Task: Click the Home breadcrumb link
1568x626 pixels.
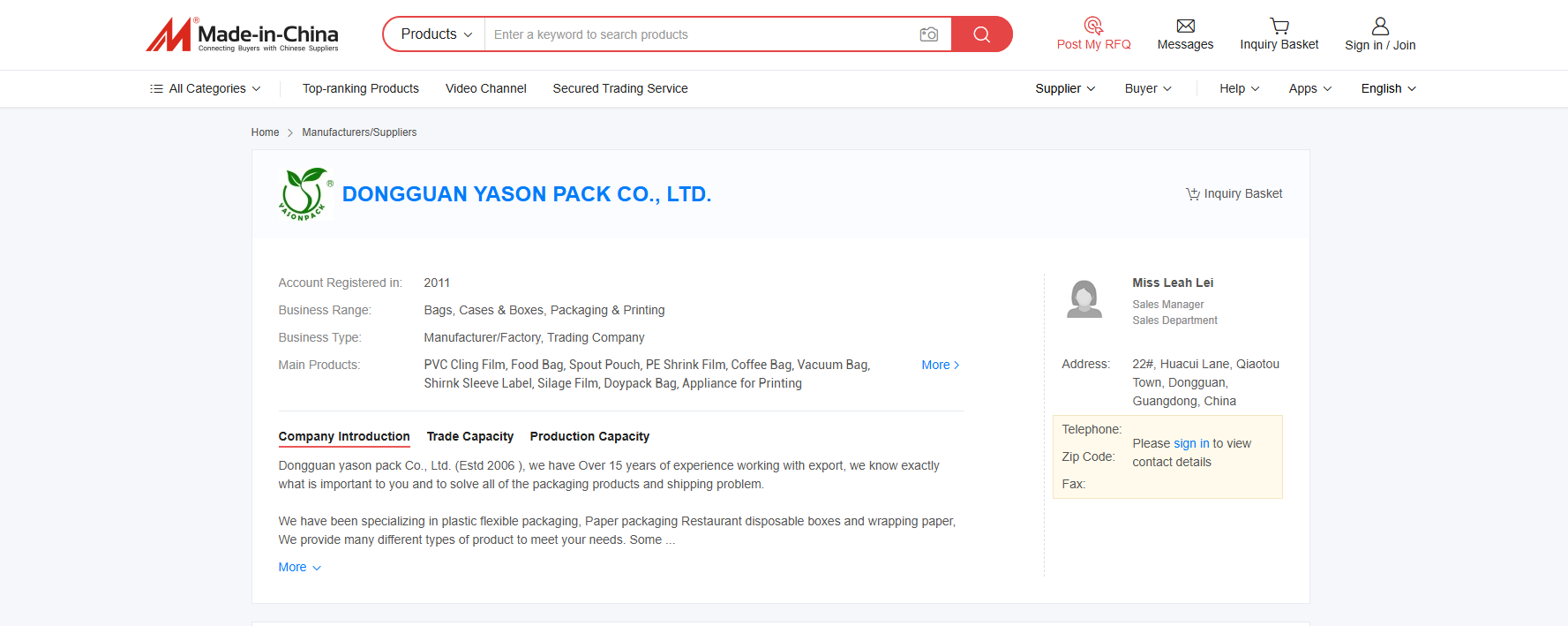Action: coord(265,132)
